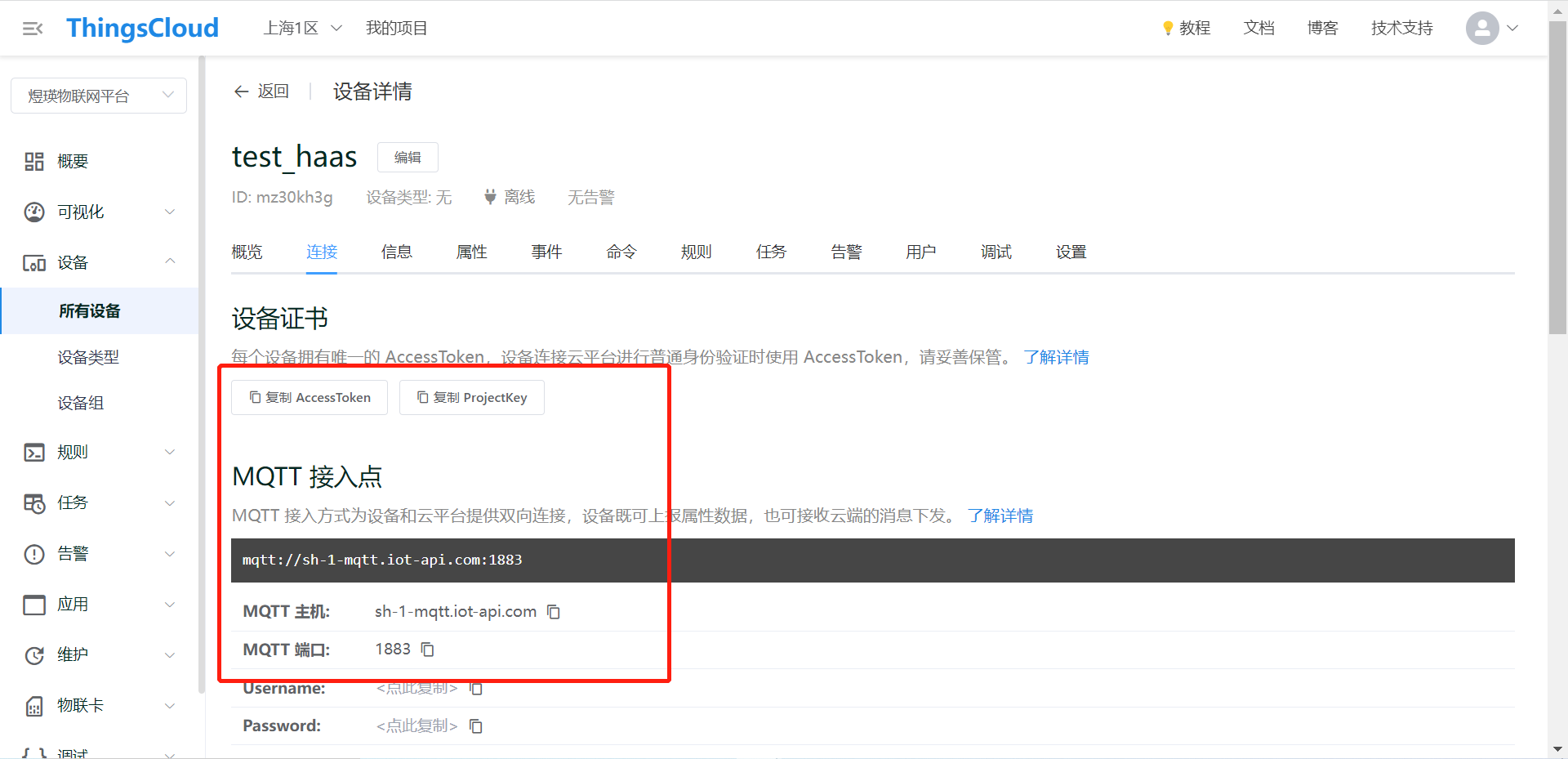Expand the 维护 sidebar chevron

(170, 655)
